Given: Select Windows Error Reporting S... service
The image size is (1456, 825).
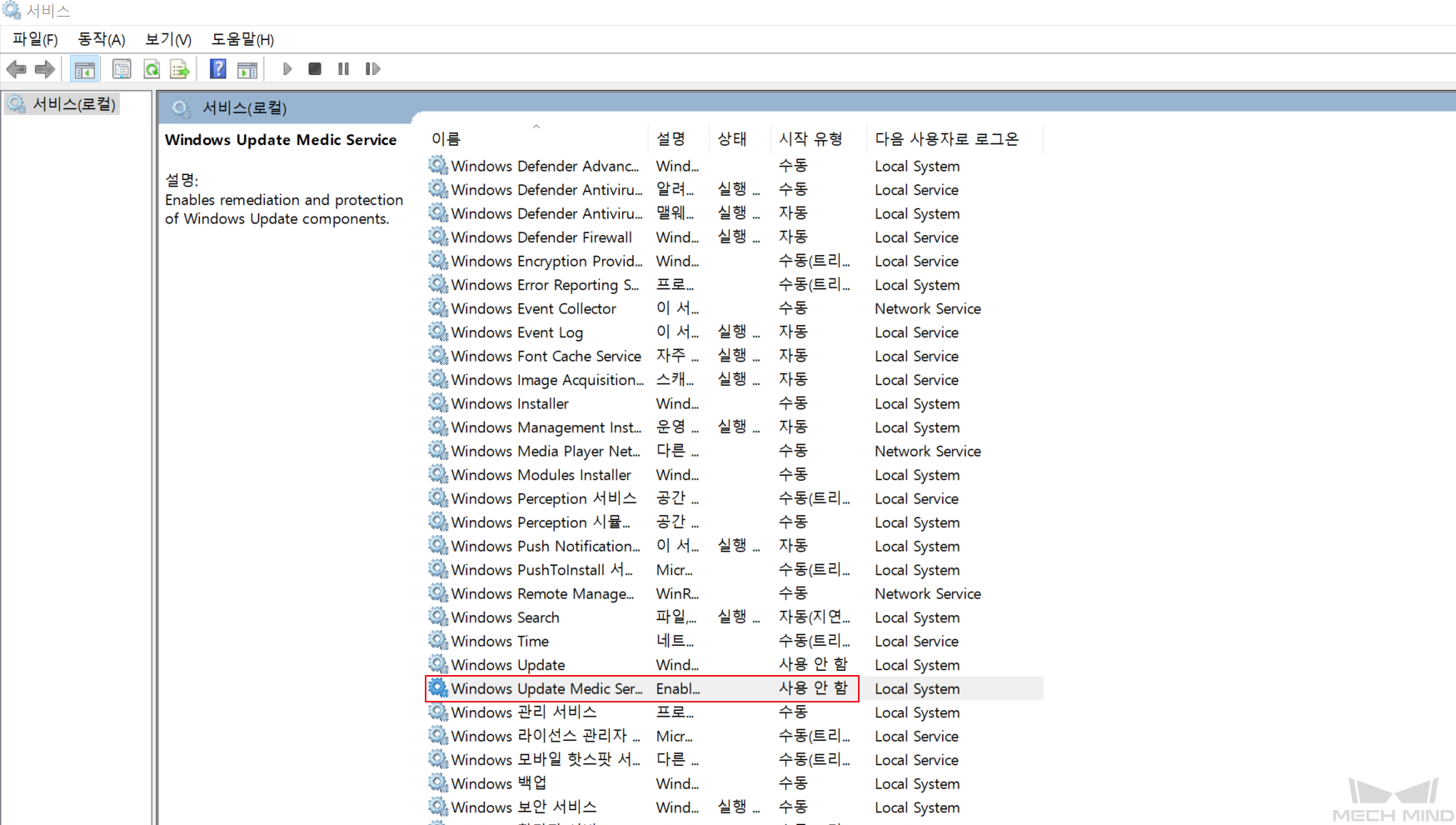Looking at the screenshot, I should click(734, 285).
